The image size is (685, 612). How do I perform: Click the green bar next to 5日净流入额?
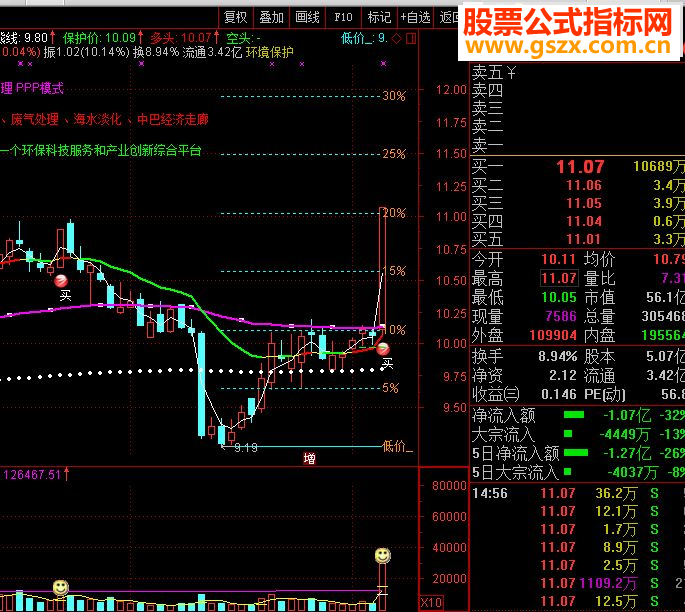point(576,453)
